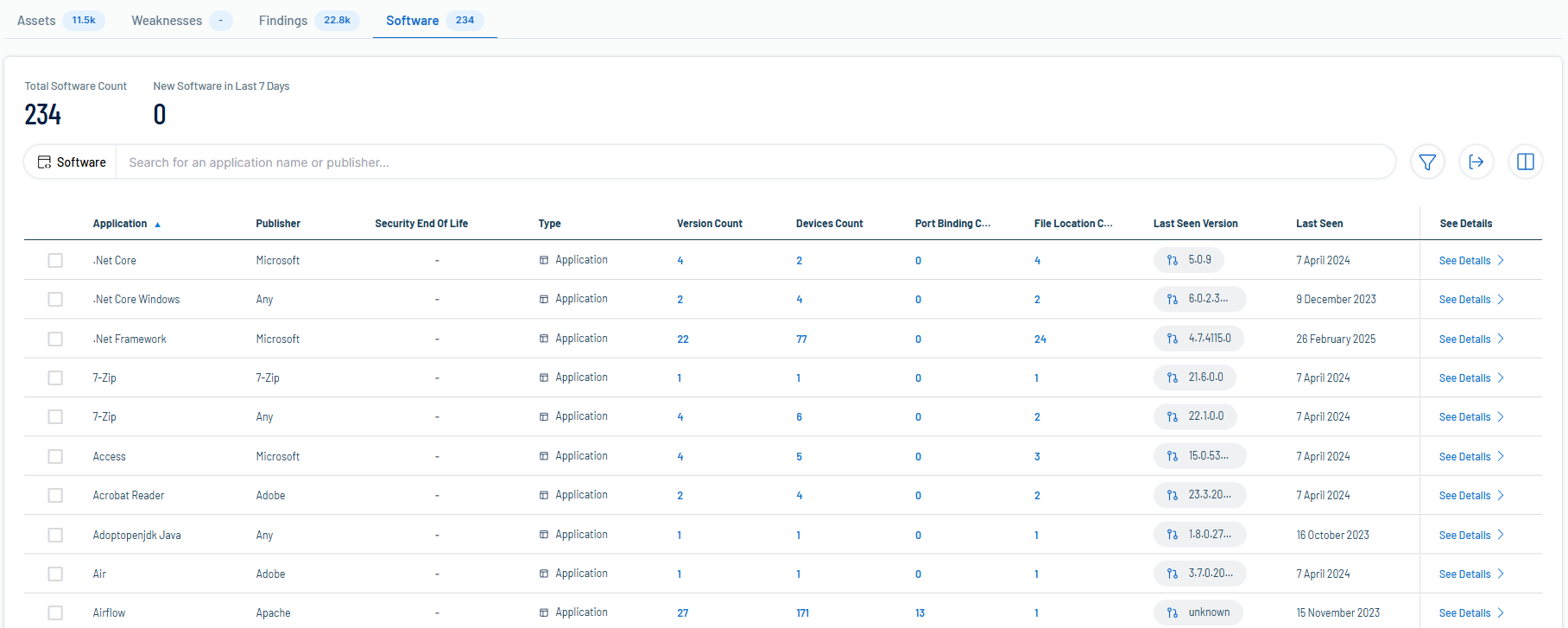Switch to the Assets tab

36,21
